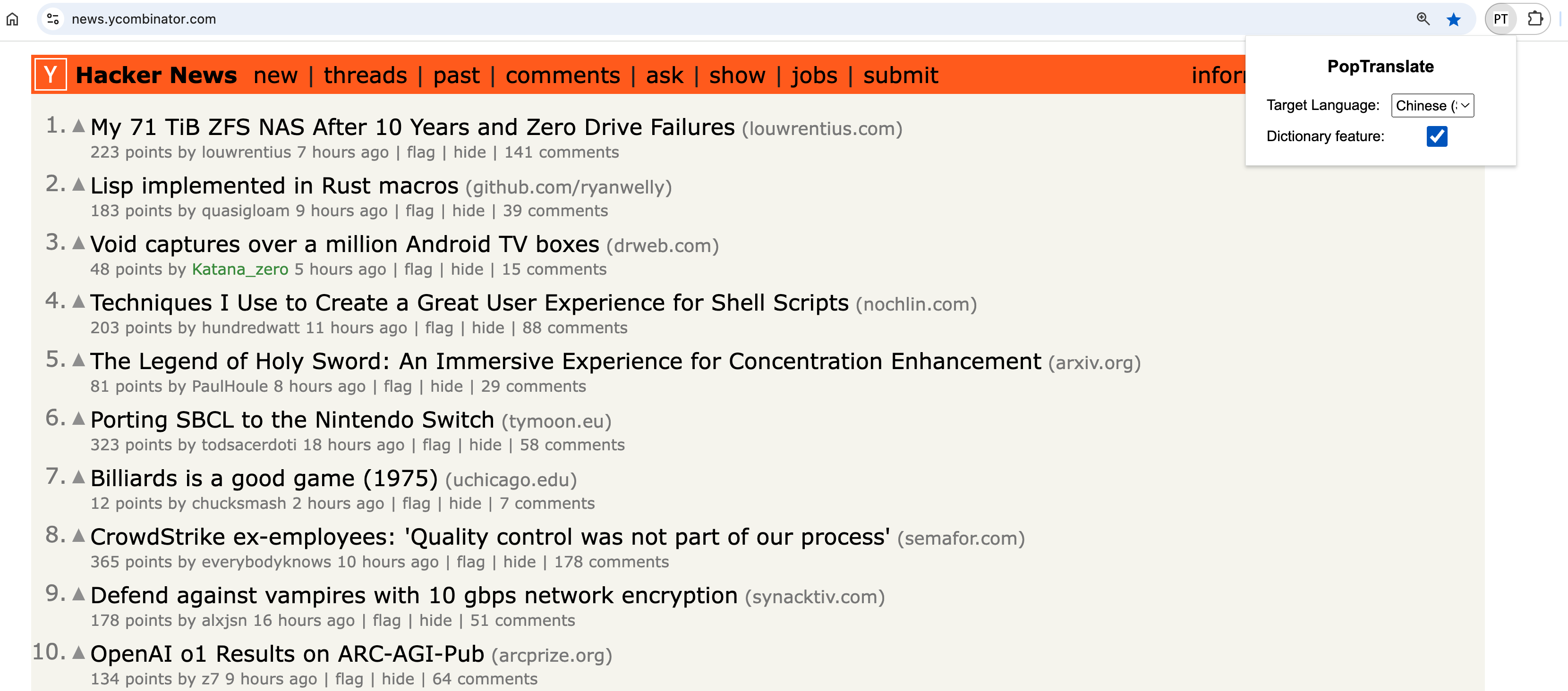Viewport: 1568px width, 691px height.
Task: Click the news.ycombinator.com address field
Action: click(731, 19)
